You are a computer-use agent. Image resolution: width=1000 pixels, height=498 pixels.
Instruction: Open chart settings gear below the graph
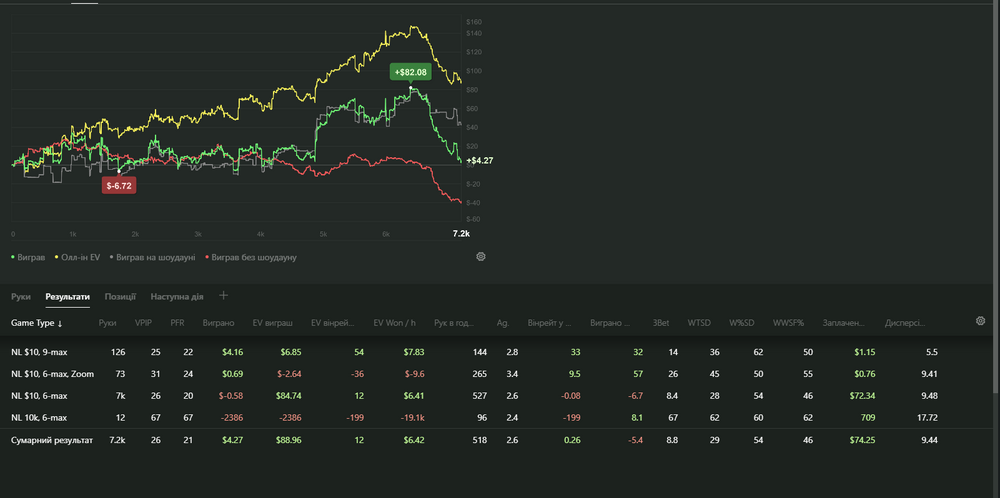coord(481,257)
